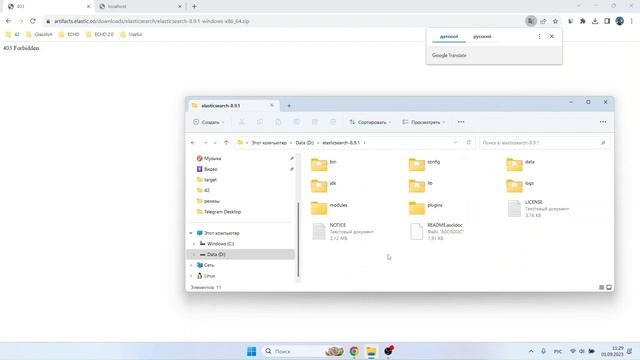640x360 pixels.
Task: Open the 42 bookmark folder
Action: pyautogui.click(x=12, y=34)
